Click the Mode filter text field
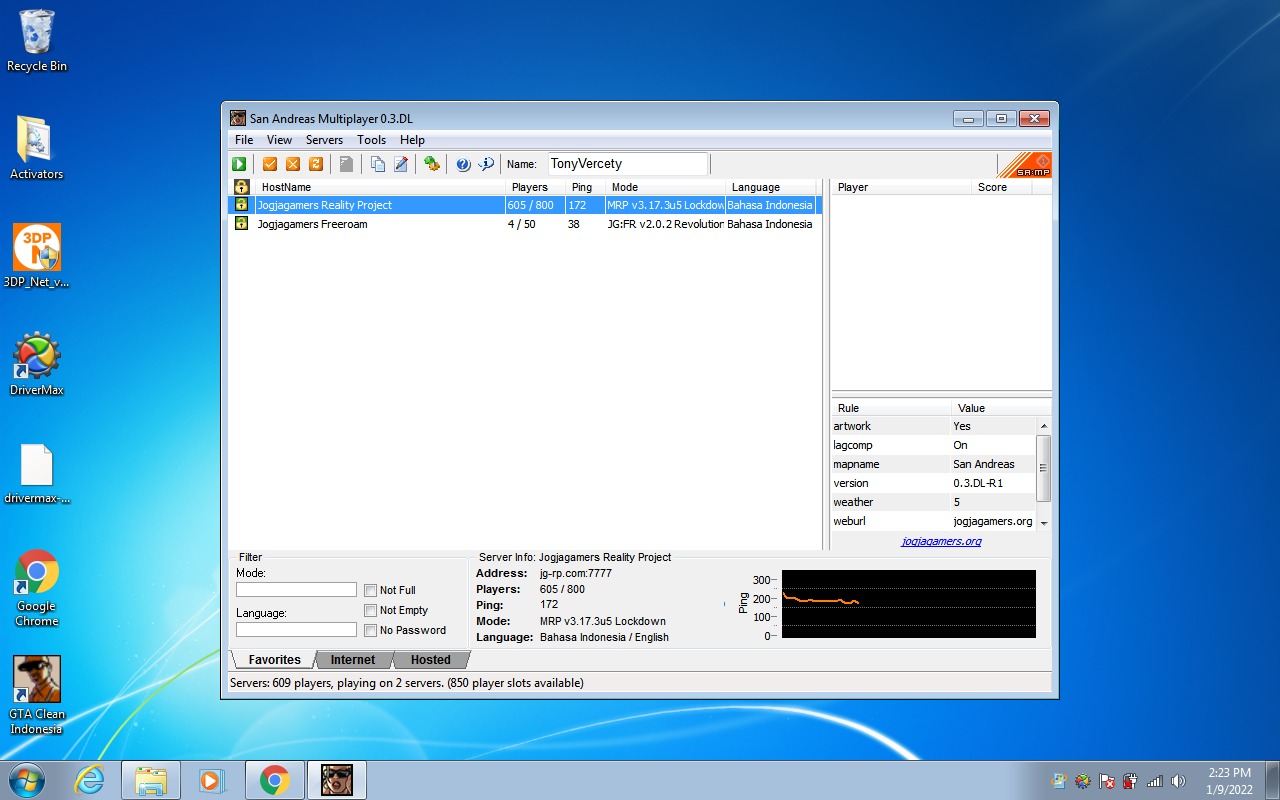 pos(296,590)
